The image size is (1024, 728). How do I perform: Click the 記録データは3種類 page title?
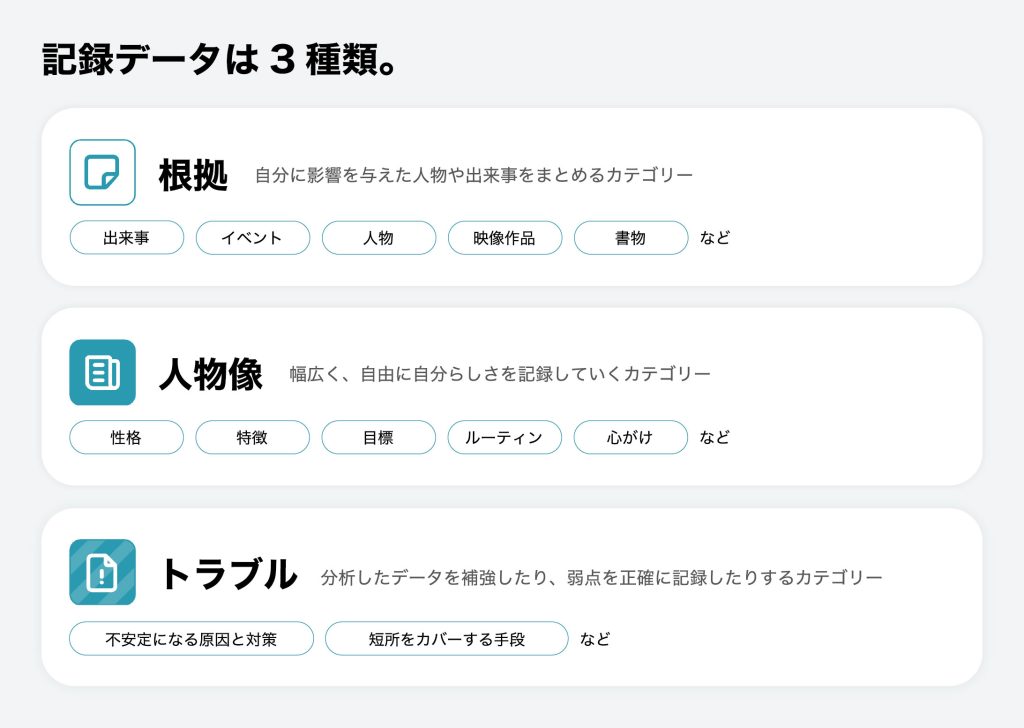[x=220, y=59]
